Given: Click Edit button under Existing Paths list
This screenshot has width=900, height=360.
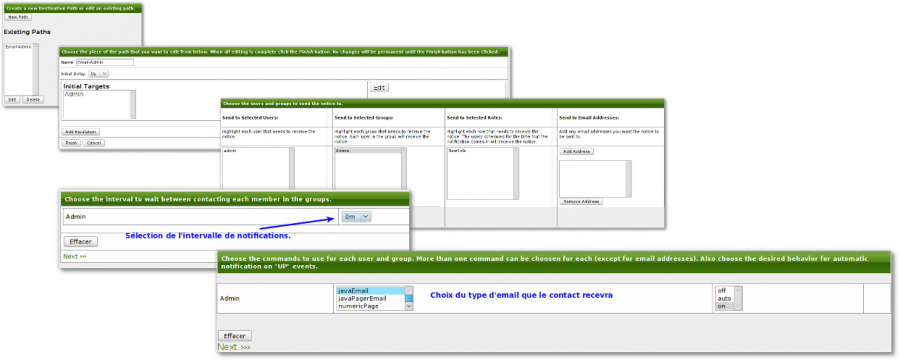Looking at the screenshot, I should coord(11,99).
